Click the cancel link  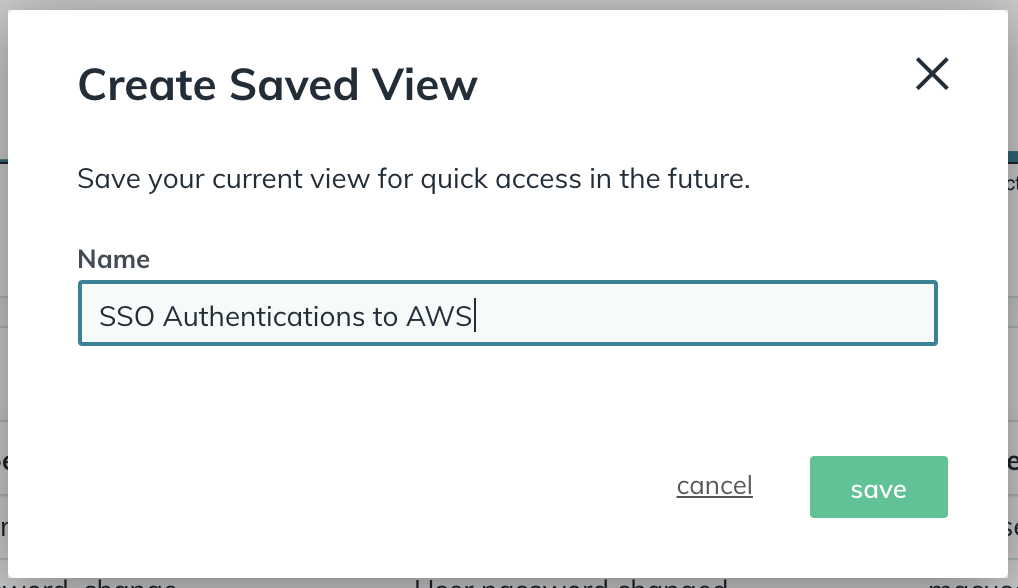(x=714, y=486)
